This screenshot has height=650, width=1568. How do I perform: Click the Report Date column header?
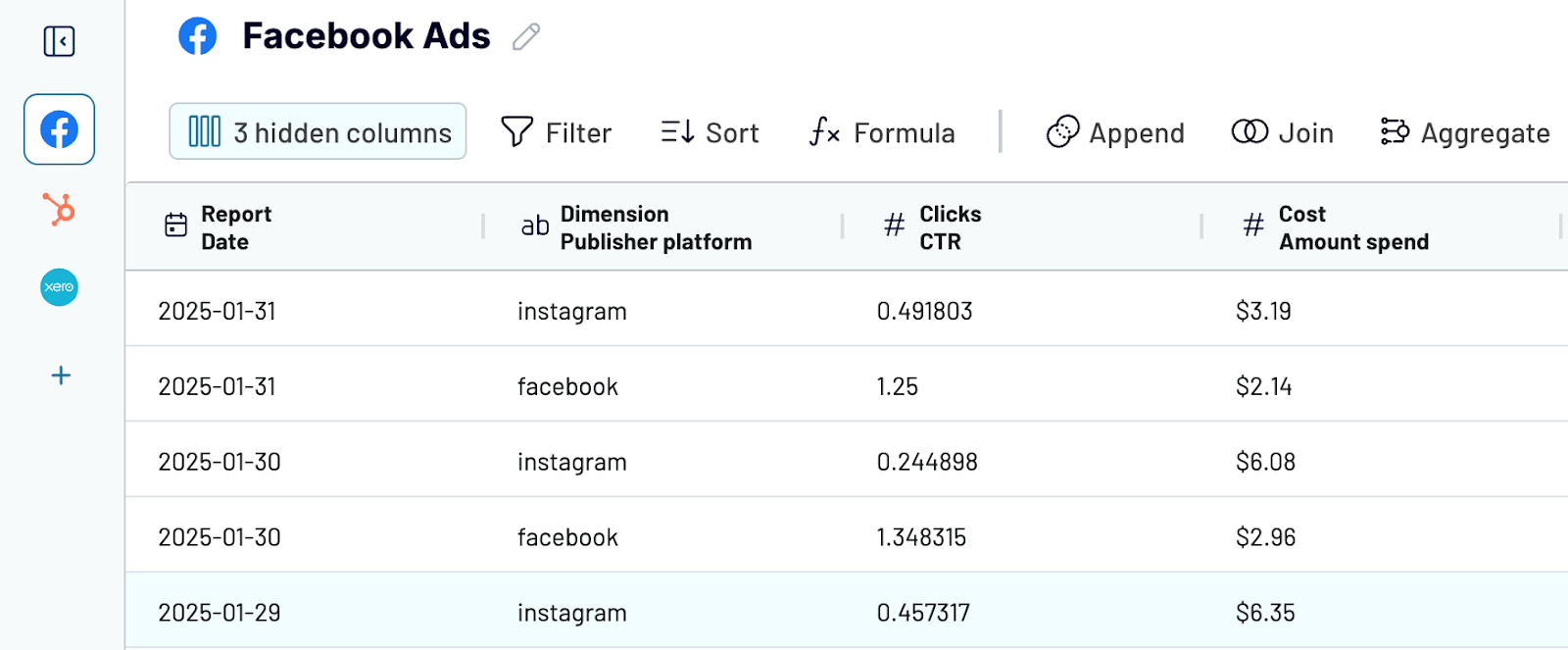pyautogui.click(x=237, y=226)
